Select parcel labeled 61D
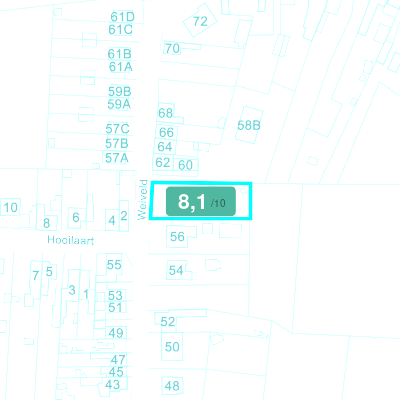The width and height of the screenshot is (400, 400). coord(122,17)
